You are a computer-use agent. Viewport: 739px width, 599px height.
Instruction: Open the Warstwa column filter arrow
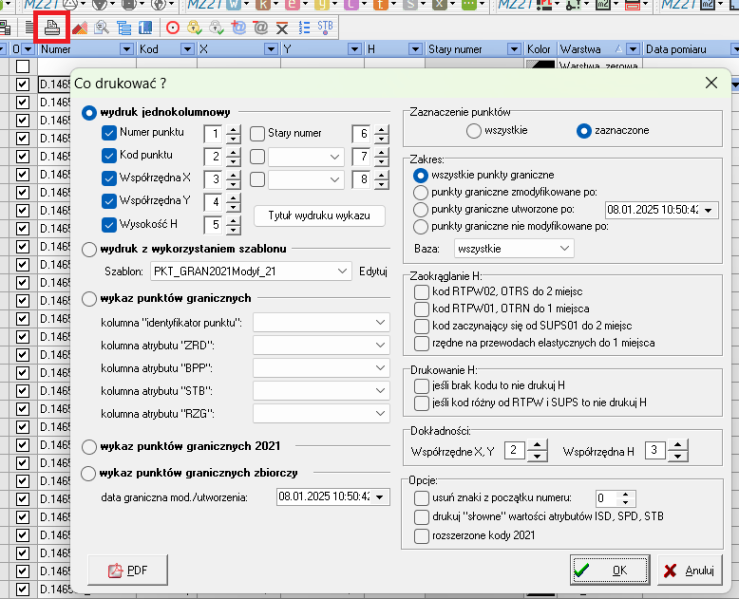(x=633, y=49)
